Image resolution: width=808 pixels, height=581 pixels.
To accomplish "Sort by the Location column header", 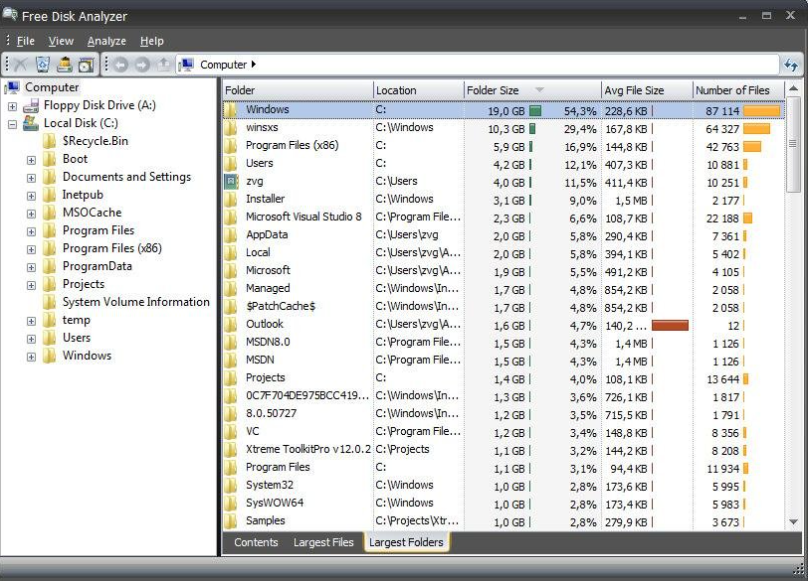I will [x=418, y=90].
